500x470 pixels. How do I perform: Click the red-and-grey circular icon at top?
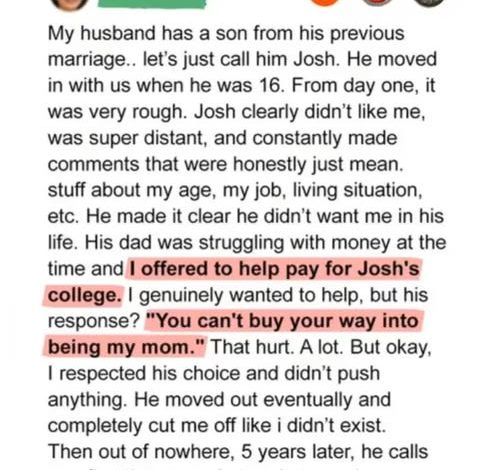[x=377, y=2]
